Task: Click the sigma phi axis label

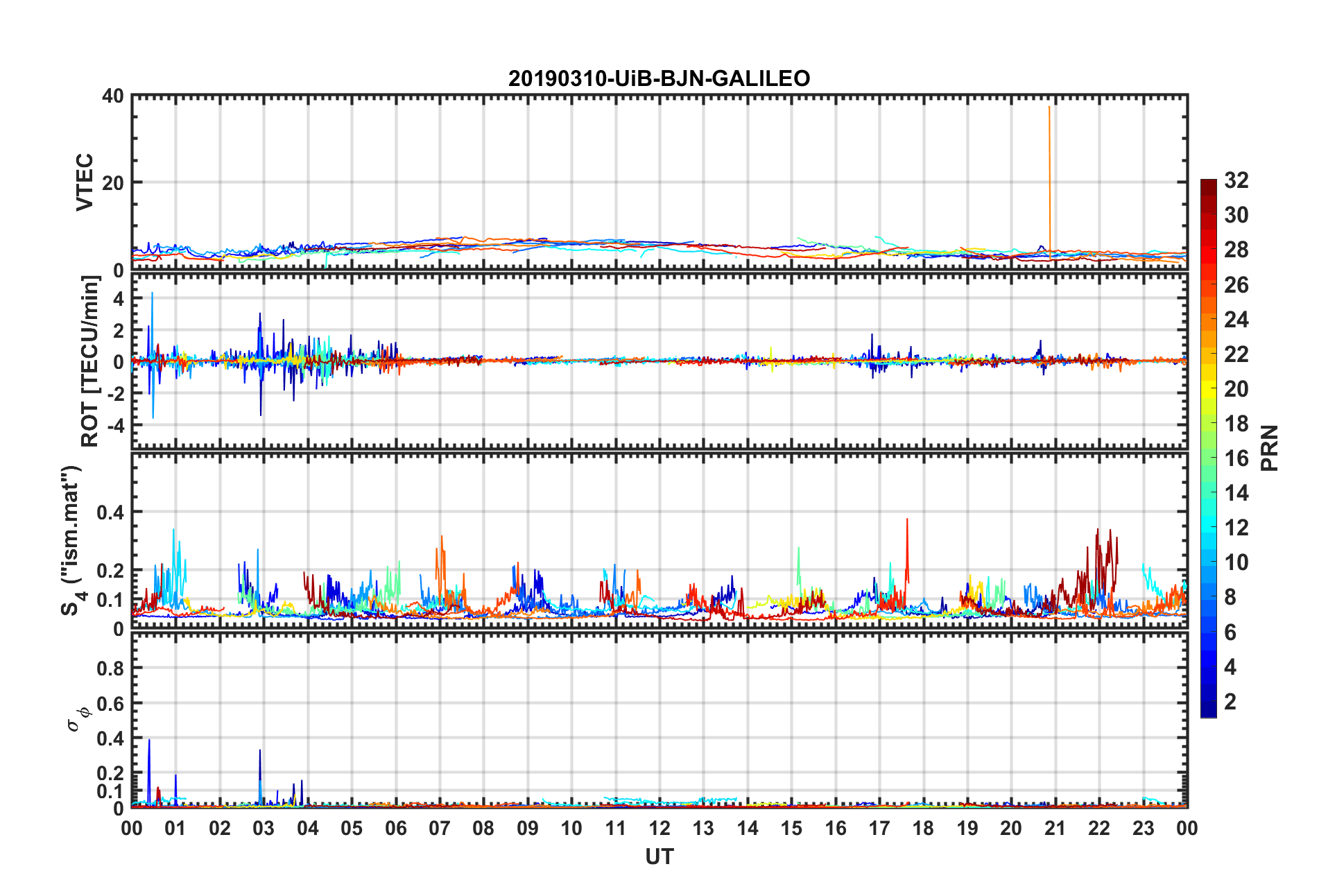Action: pos(78,718)
